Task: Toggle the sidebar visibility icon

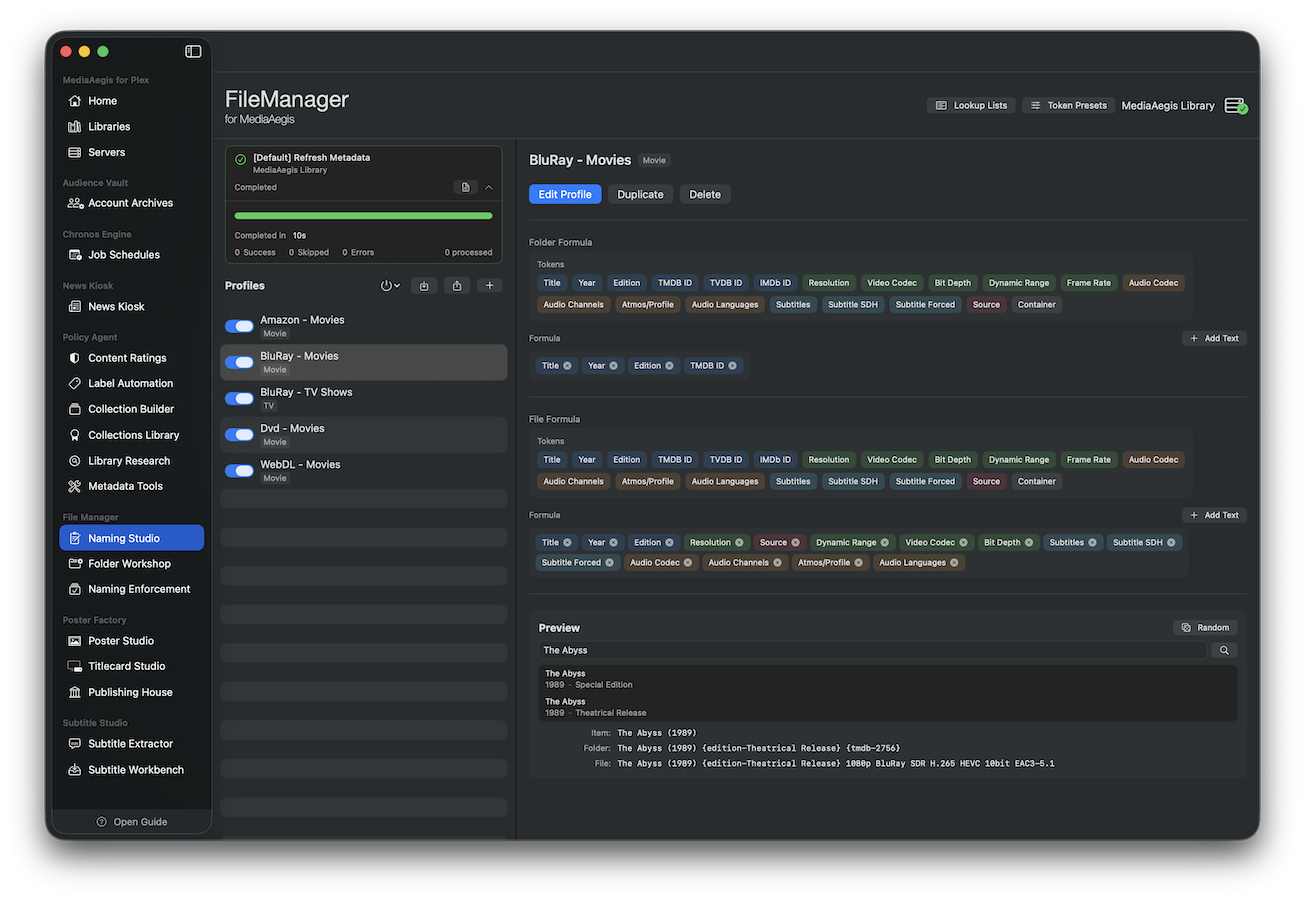Action: pos(193,51)
